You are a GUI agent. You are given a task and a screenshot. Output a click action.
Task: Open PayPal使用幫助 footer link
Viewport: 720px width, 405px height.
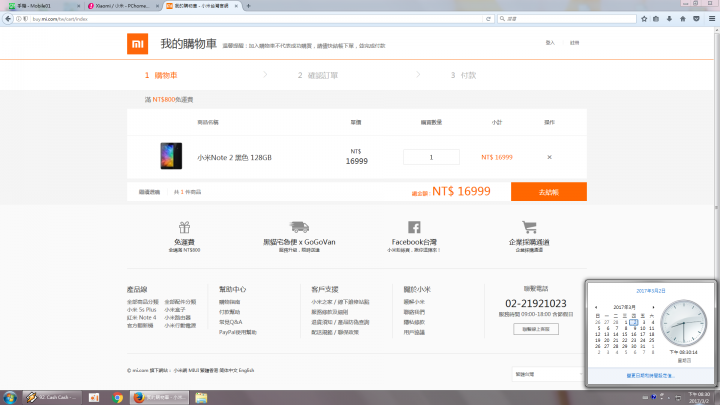coord(238,332)
